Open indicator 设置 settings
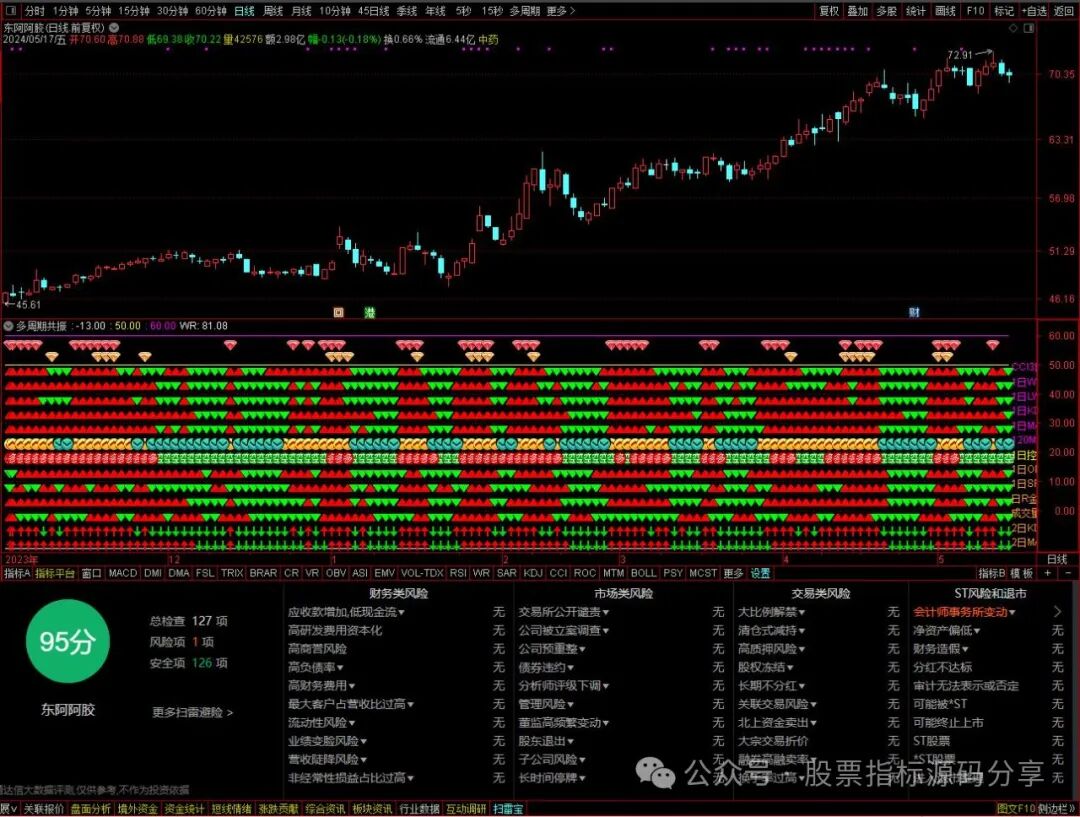The height and width of the screenshot is (817, 1080). click(x=760, y=573)
